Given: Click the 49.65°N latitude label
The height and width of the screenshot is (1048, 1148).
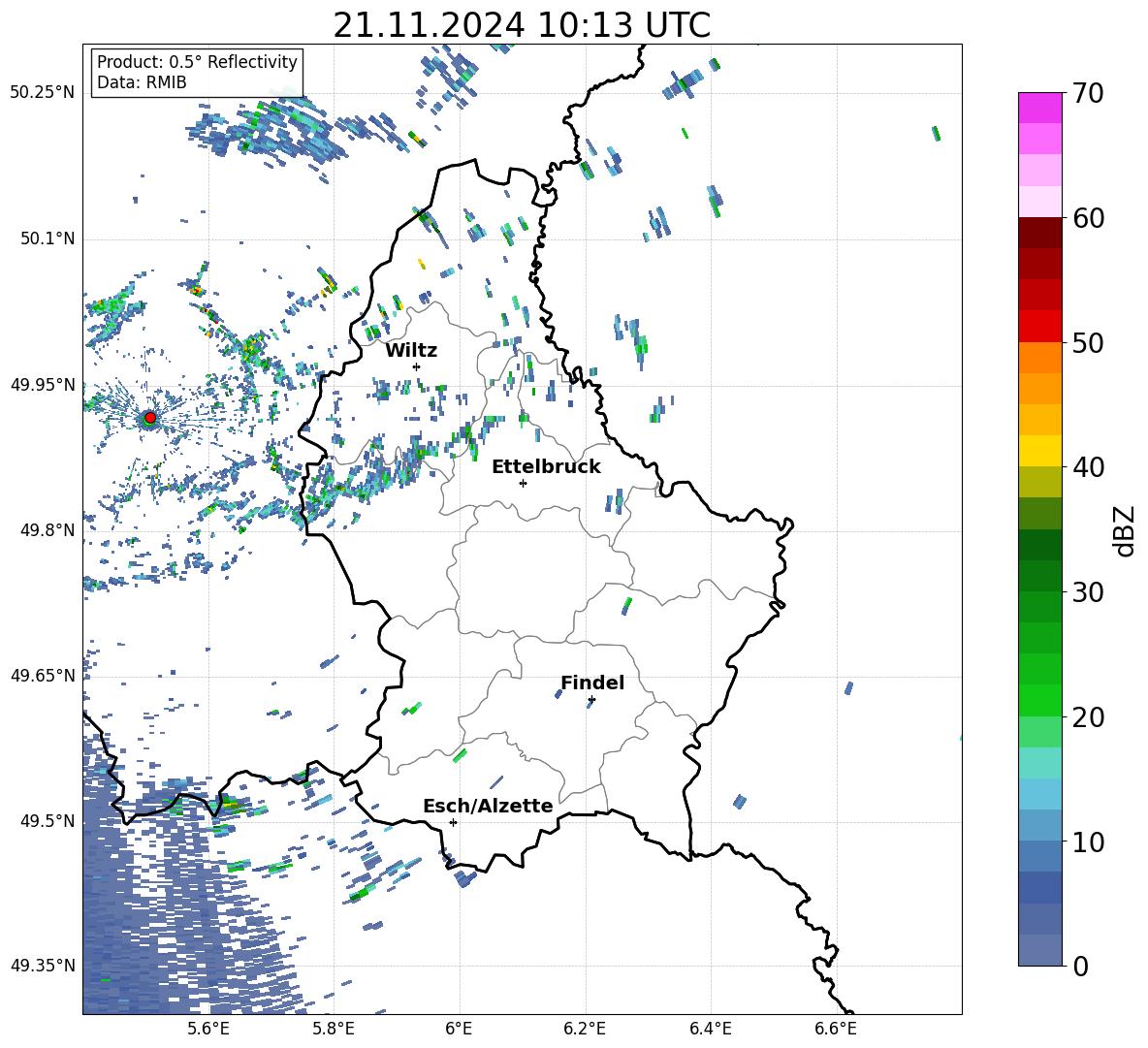Looking at the screenshot, I should coord(43,675).
